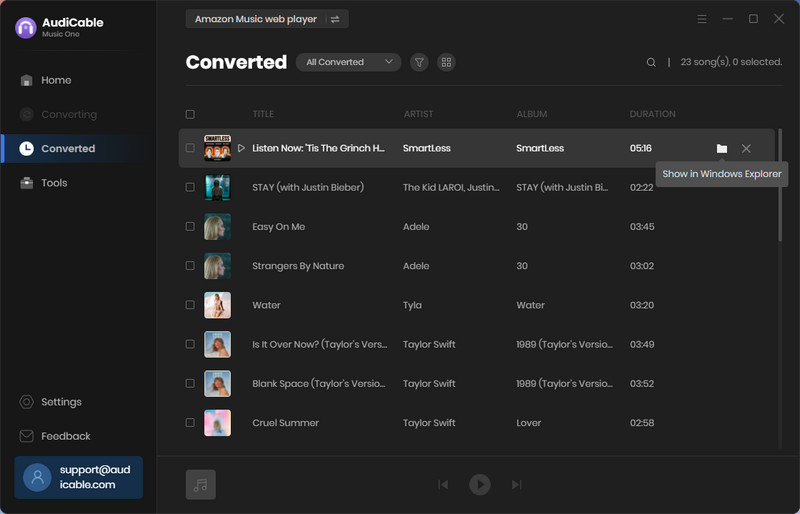
Task: Click the 'The Kid LAROI, Justin...' artist cell
Action: (451, 187)
